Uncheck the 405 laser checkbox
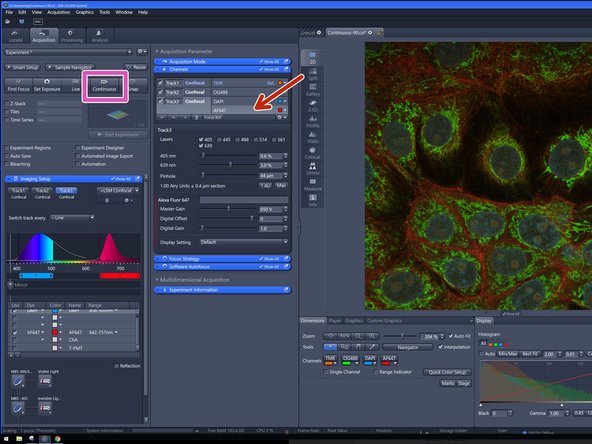The width and height of the screenshot is (592, 444). (x=201, y=139)
